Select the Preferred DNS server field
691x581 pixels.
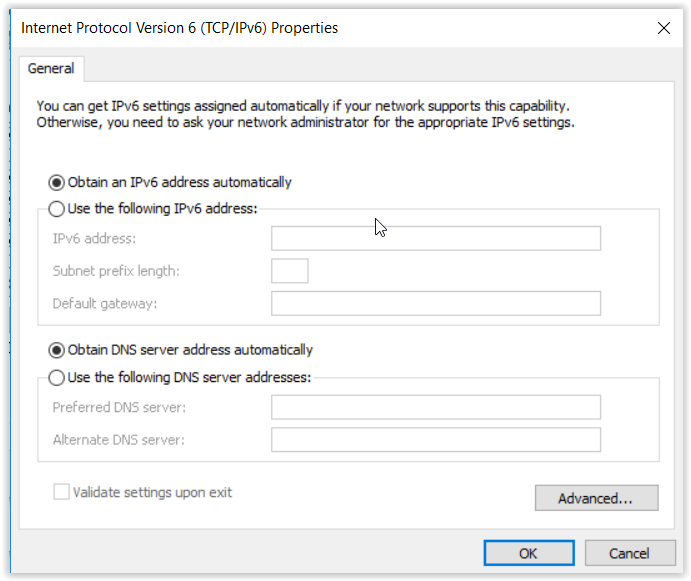435,407
